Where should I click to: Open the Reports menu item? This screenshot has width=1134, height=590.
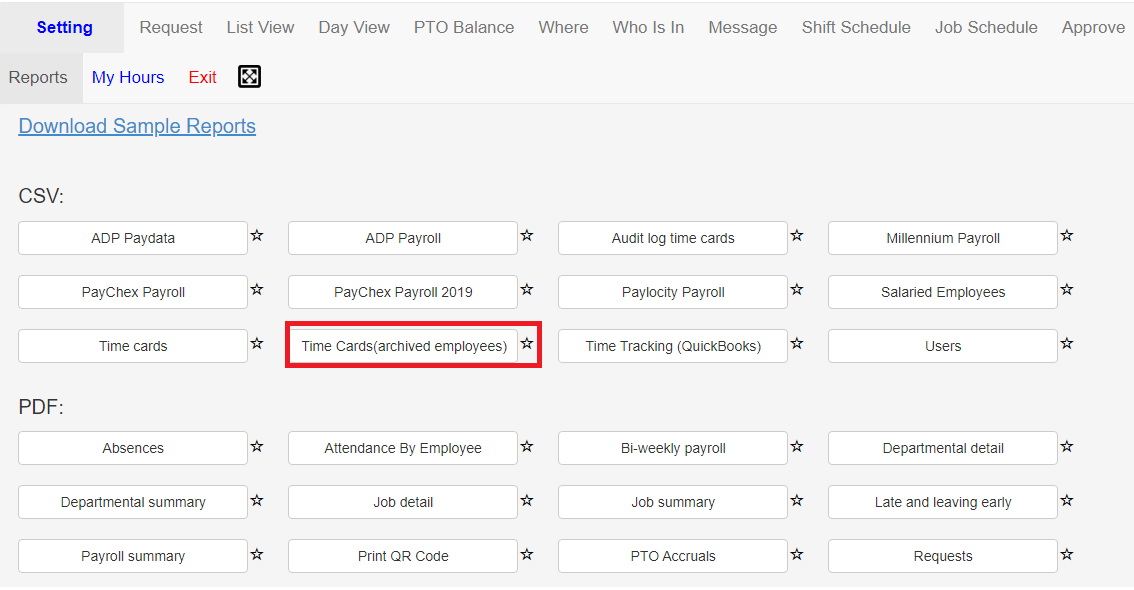coord(38,77)
